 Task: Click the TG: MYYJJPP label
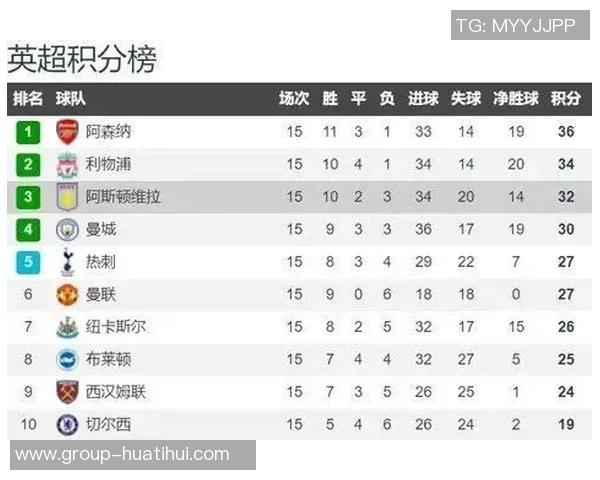pyautogui.click(x=515, y=25)
